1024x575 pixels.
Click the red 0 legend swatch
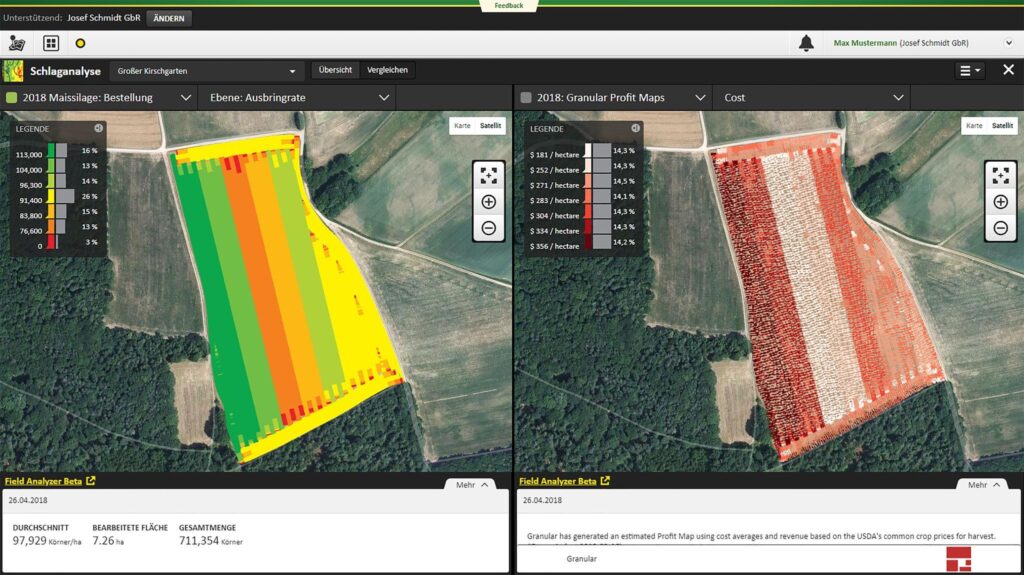51,242
